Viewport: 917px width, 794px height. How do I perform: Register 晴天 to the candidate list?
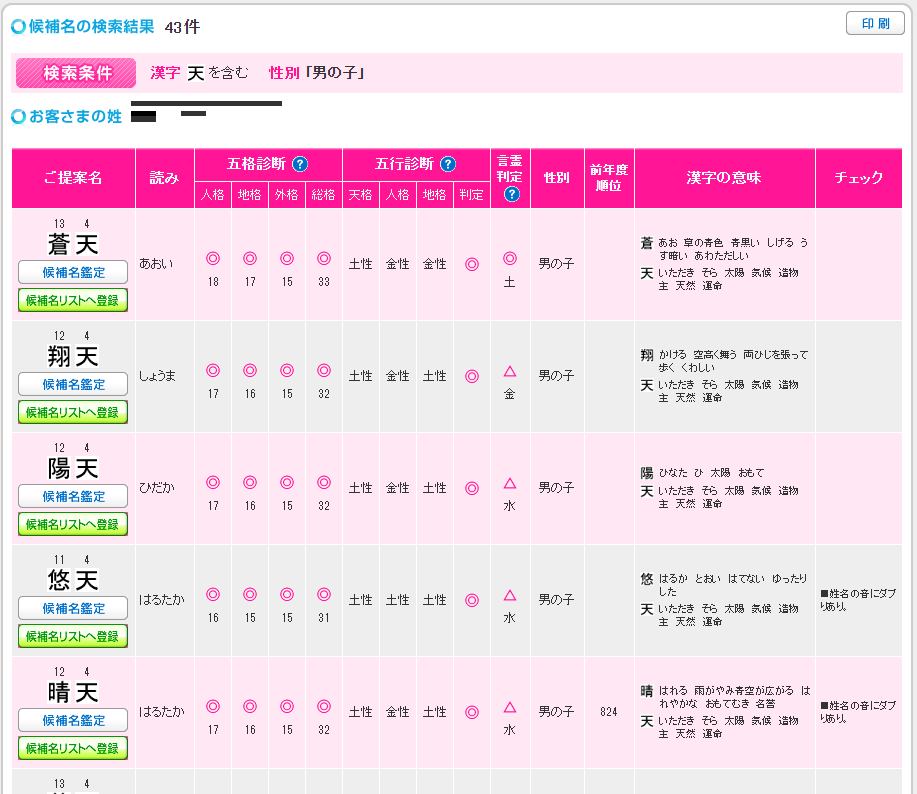tap(73, 748)
